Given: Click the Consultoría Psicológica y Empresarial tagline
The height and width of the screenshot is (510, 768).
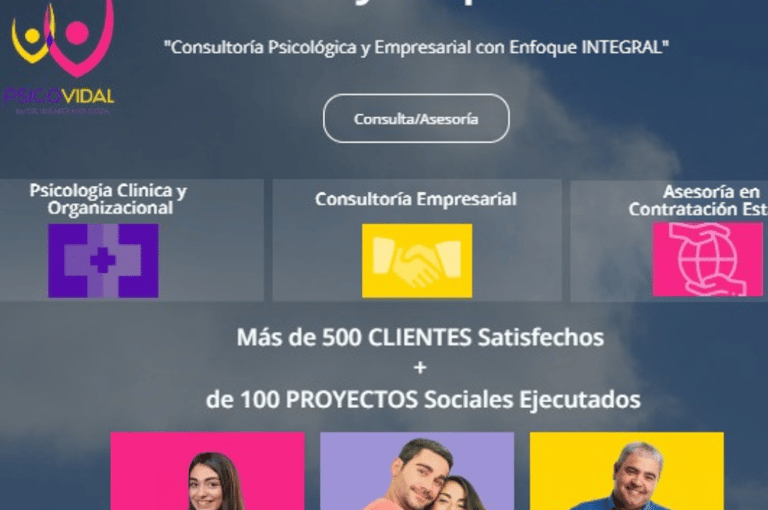Looking at the screenshot, I should tap(416, 48).
